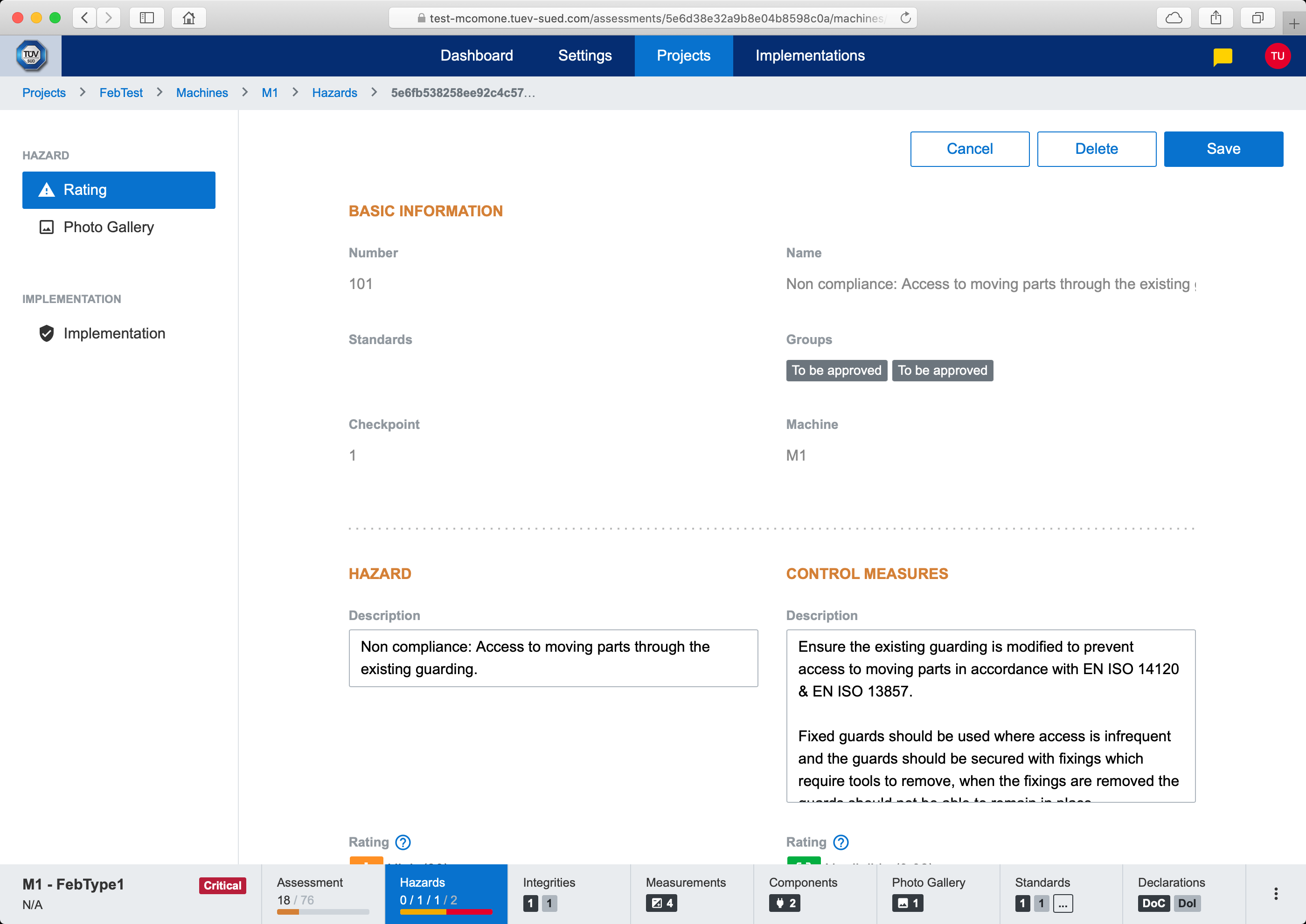Open the TU user avatar menu
The width and height of the screenshot is (1306, 924).
[1277, 56]
